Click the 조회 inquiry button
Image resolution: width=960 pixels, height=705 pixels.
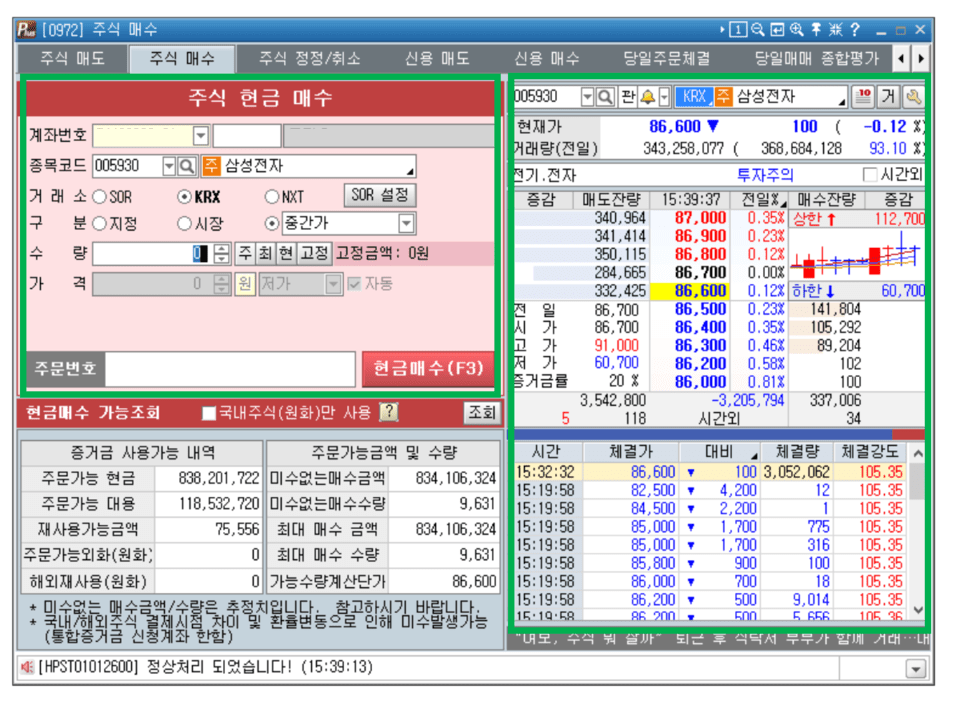[x=481, y=414]
